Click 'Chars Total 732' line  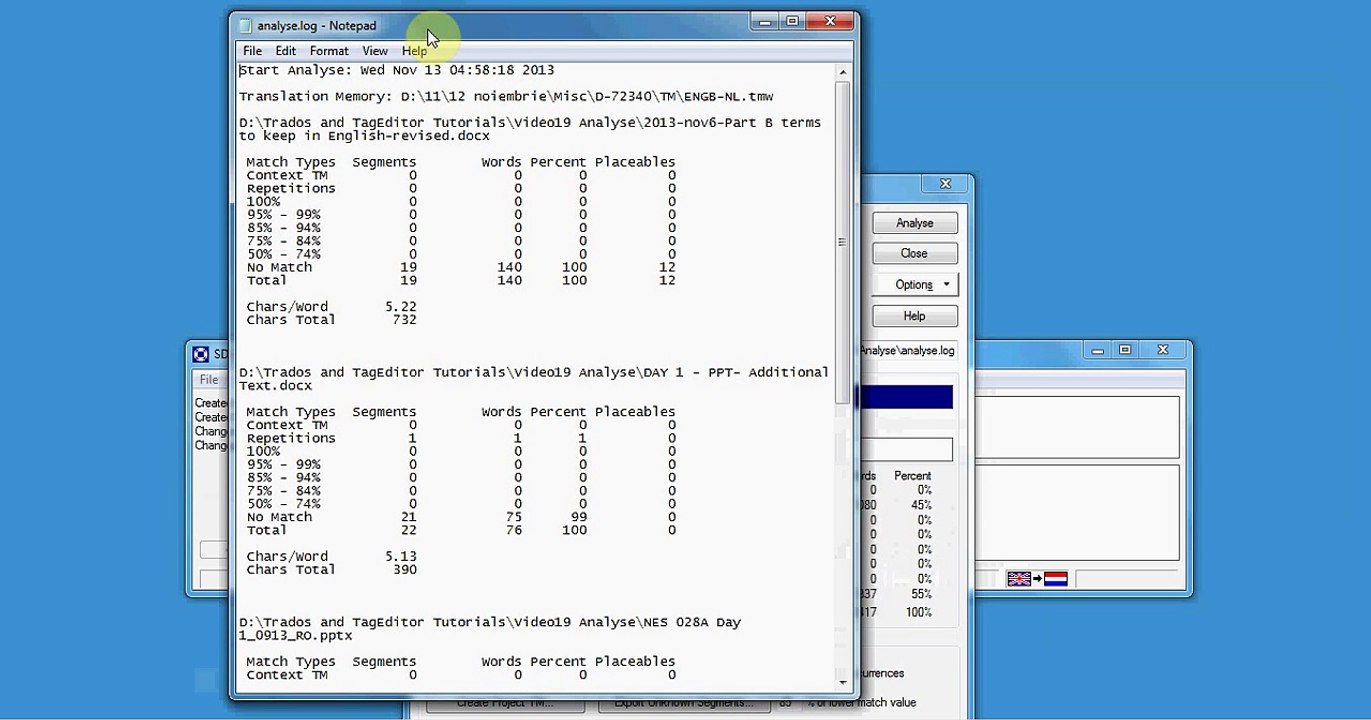pyautogui.click(x=332, y=320)
